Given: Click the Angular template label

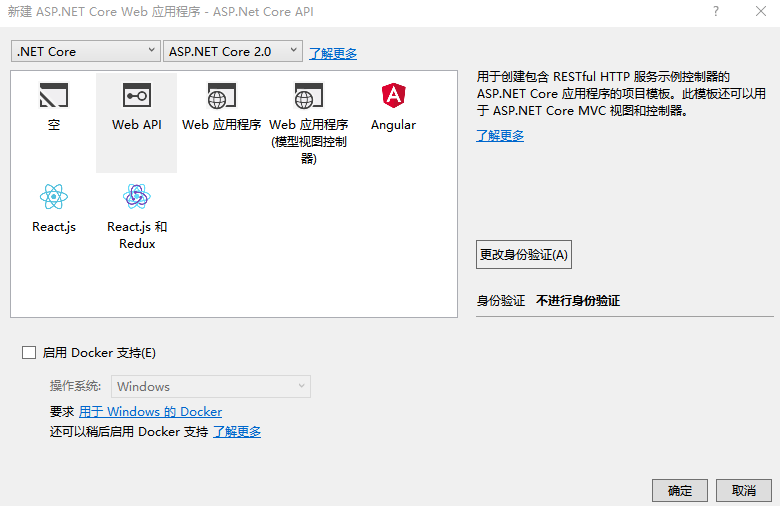Looking at the screenshot, I should tap(393, 125).
